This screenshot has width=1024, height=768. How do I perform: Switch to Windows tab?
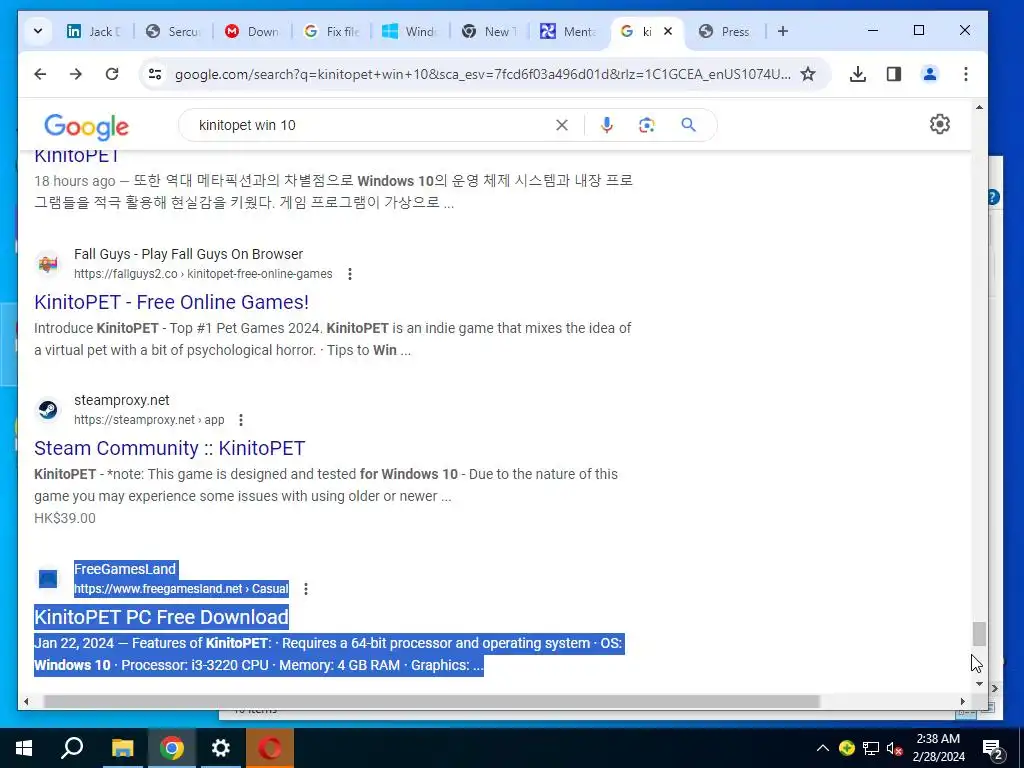pos(411,31)
